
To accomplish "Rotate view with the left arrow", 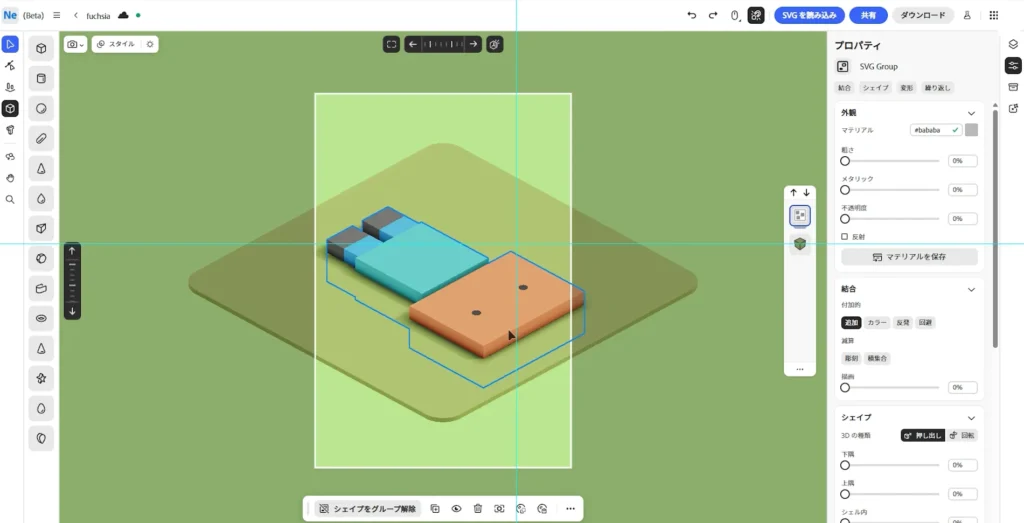I will tap(413, 44).
